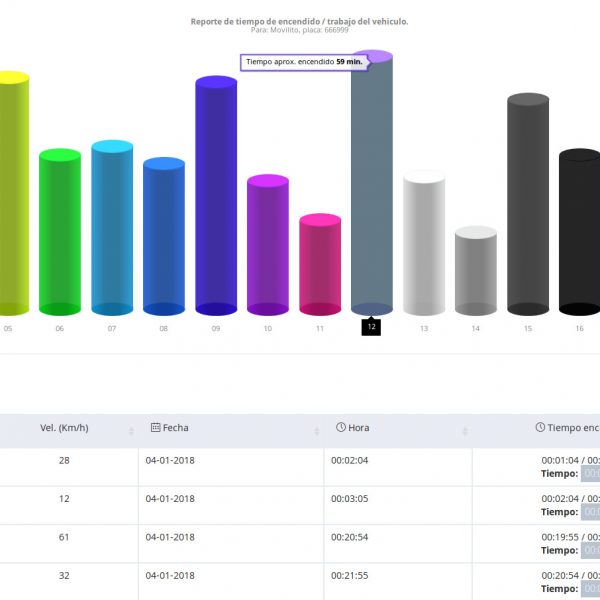Select the highlighted hour 12 axis label
This screenshot has height=600, width=600.
[x=371, y=327]
